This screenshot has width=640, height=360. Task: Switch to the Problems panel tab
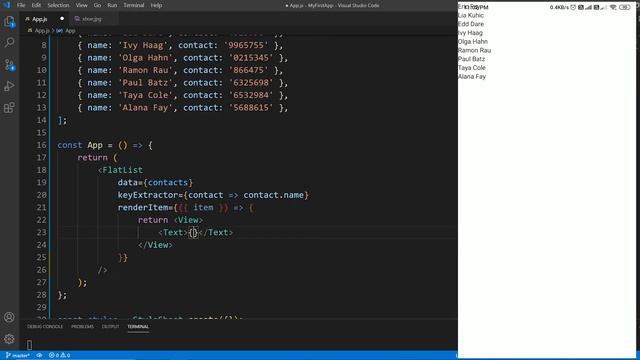82,327
